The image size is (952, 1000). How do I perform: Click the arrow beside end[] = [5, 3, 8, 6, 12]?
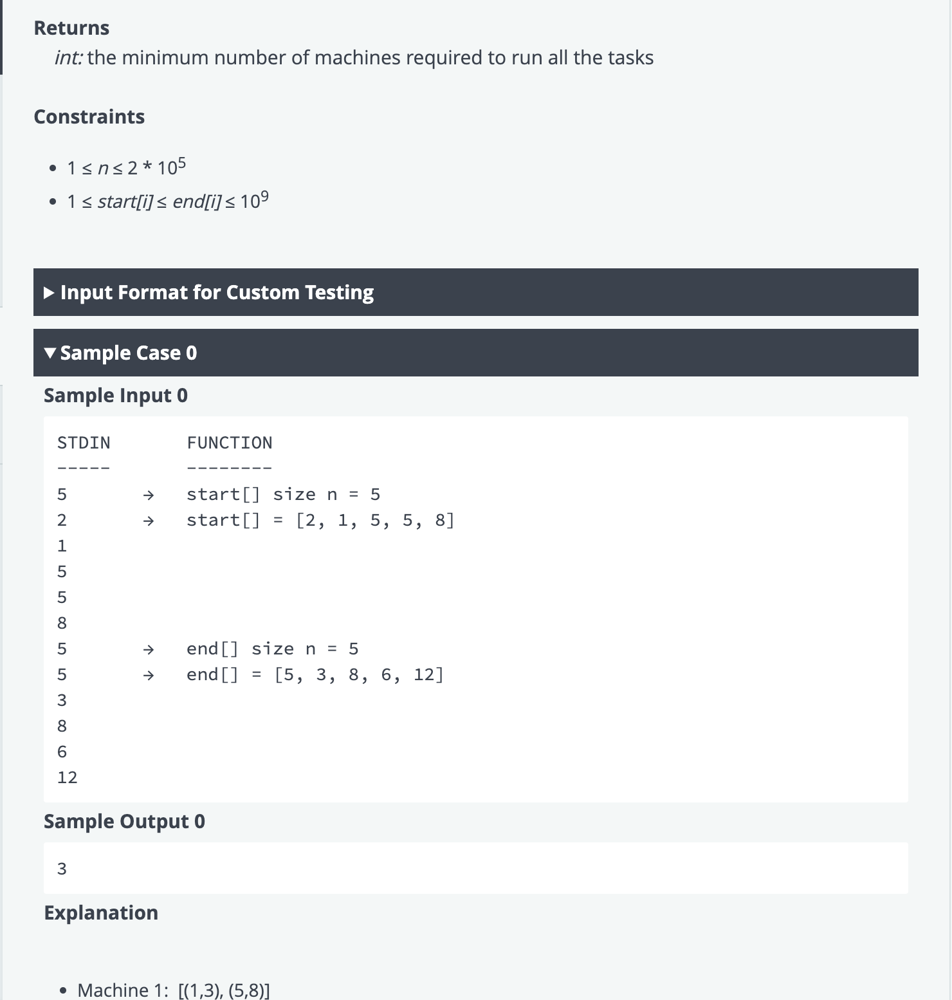click(x=148, y=675)
